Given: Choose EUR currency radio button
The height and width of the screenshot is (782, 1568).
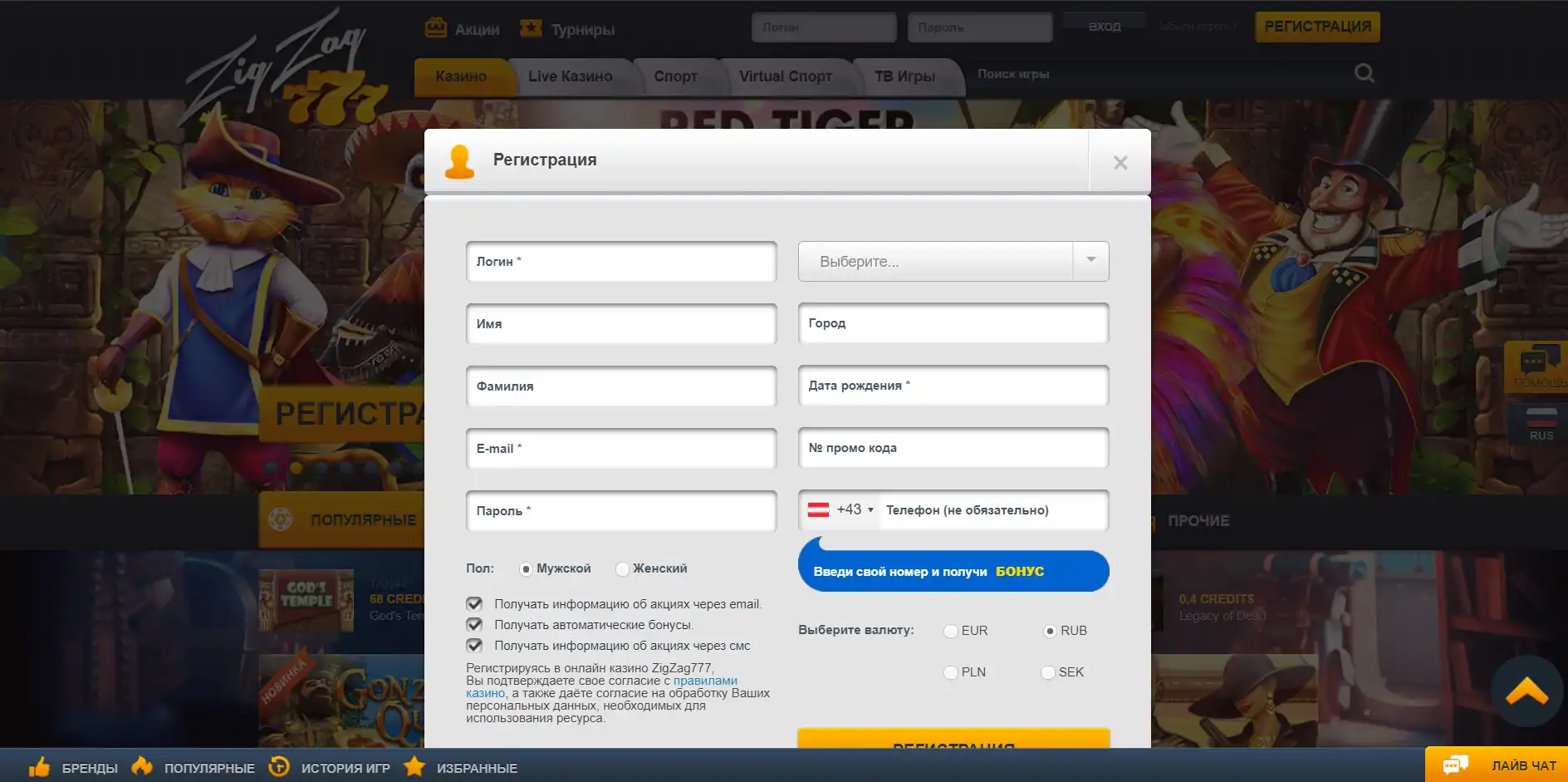Looking at the screenshot, I should [951, 632].
